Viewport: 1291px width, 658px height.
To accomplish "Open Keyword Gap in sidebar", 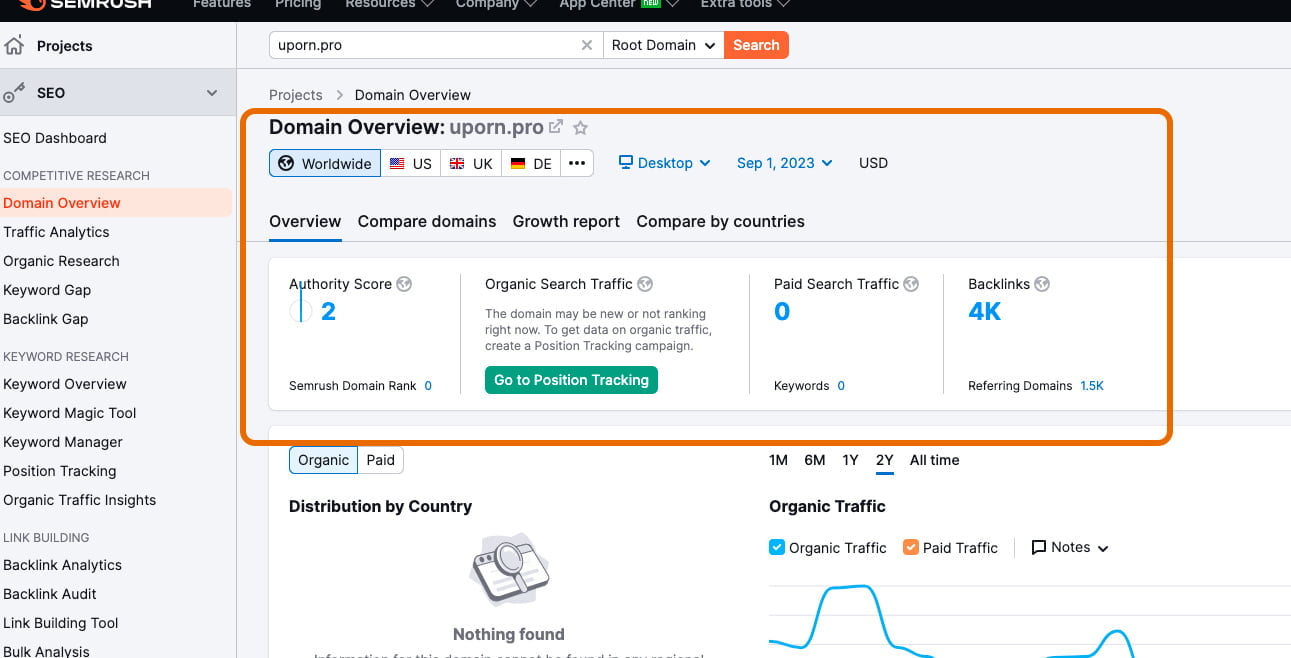I will point(47,290).
